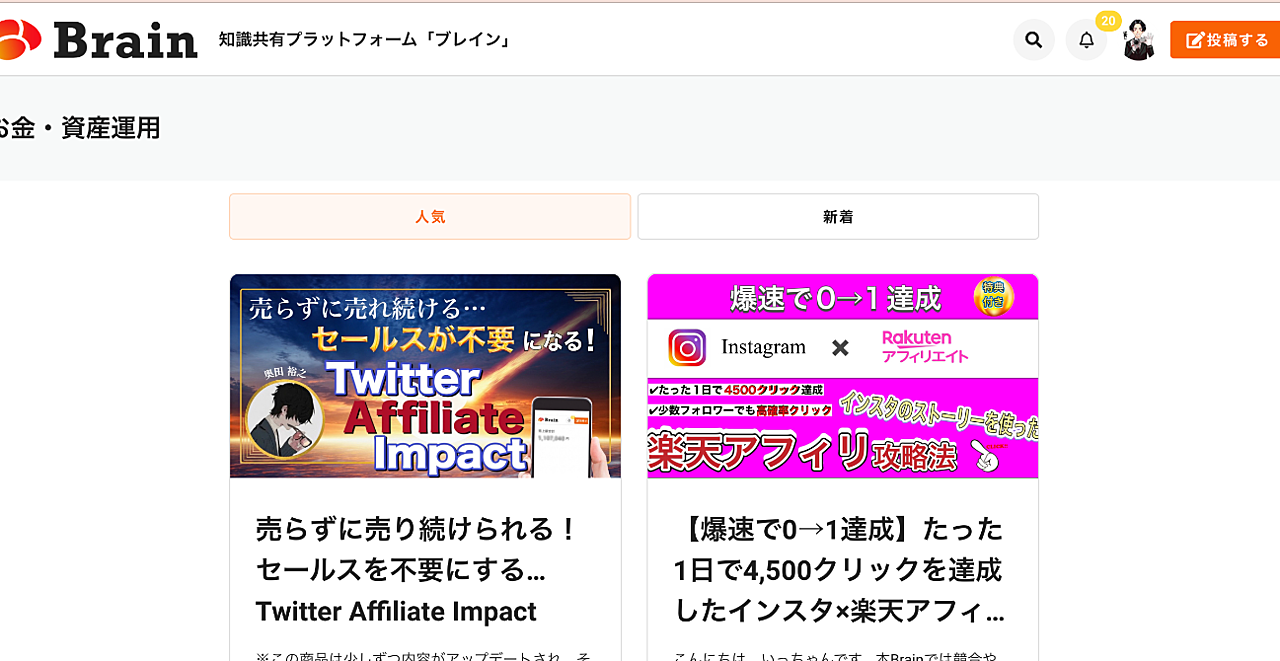Click the tagline 知識共有プラットフォーム「ブレイン」
Screen dimensions: 1280x661
[366, 40]
